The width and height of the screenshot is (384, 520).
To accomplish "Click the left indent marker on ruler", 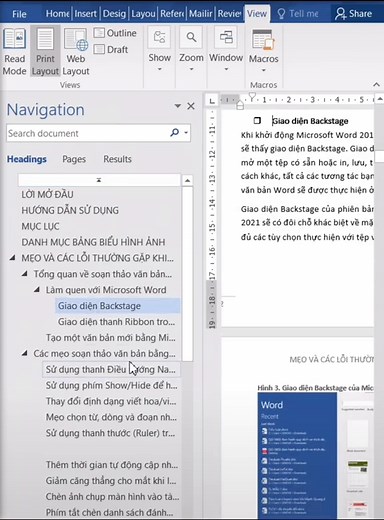I will (240, 106).
